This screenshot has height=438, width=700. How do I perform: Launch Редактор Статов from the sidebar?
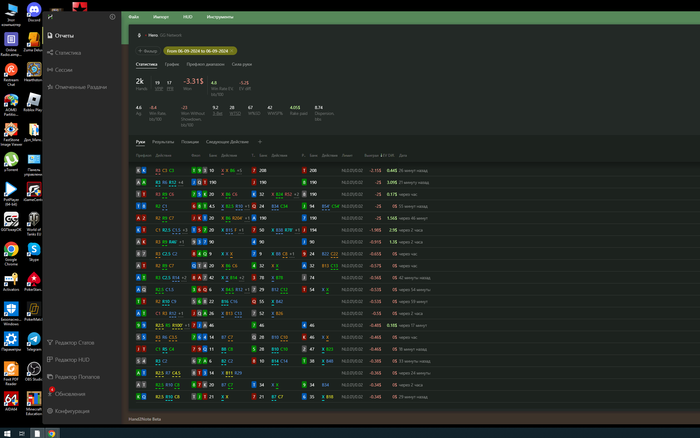75,343
